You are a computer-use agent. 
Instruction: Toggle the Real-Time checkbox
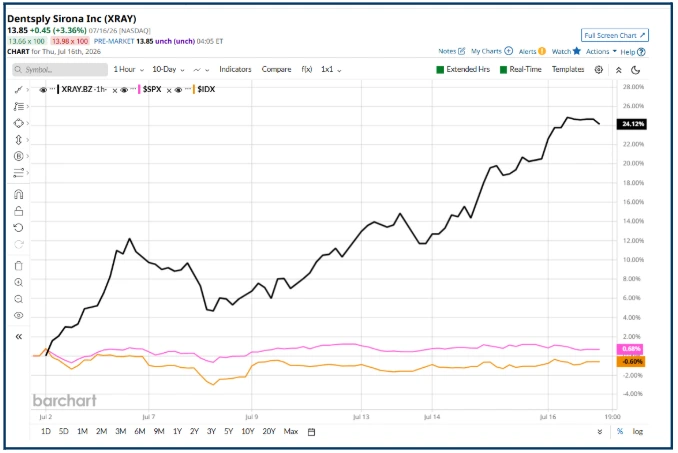point(503,70)
